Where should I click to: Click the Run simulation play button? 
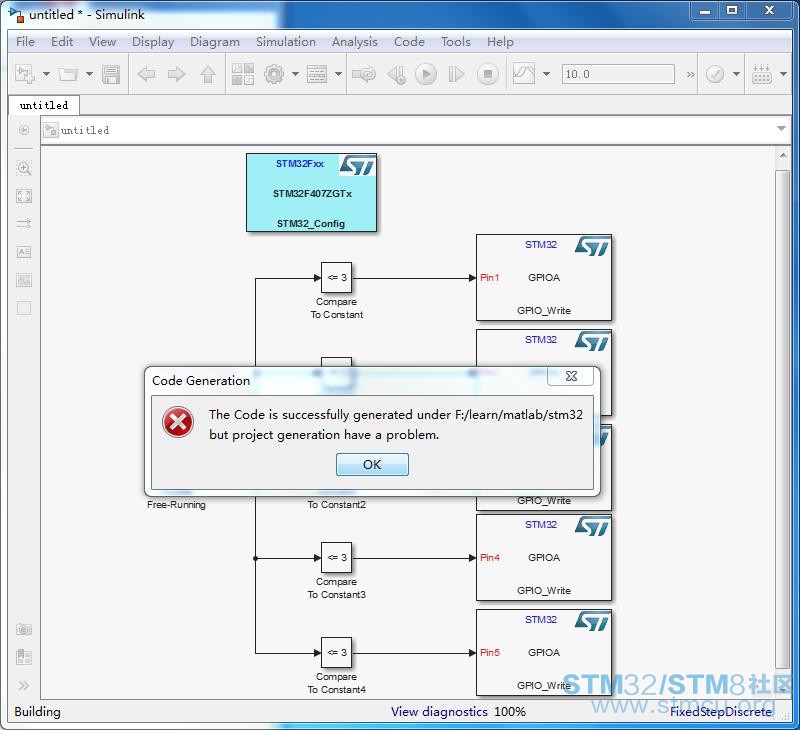tap(426, 74)
